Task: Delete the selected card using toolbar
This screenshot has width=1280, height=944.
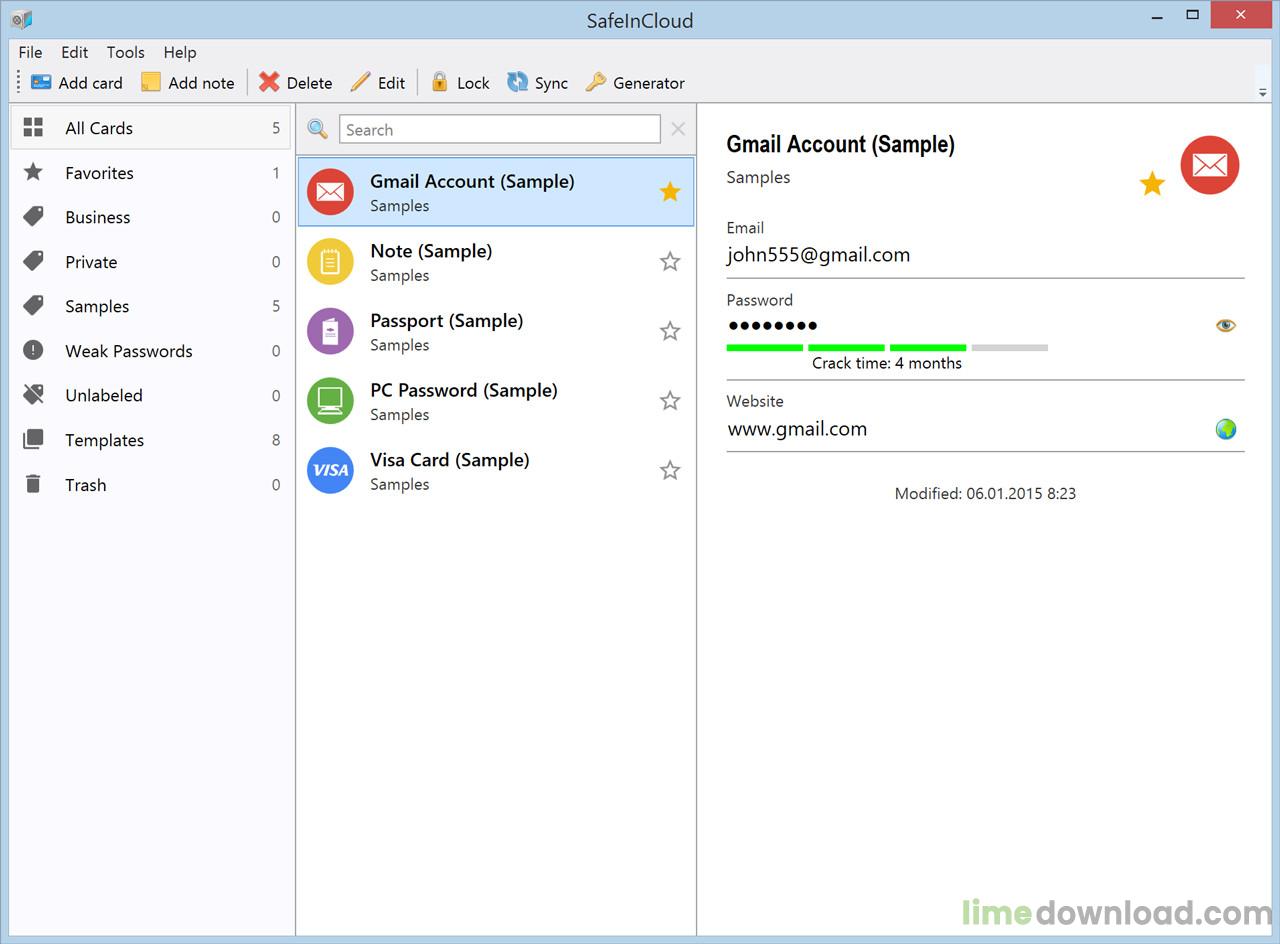Action: [269, 83]
